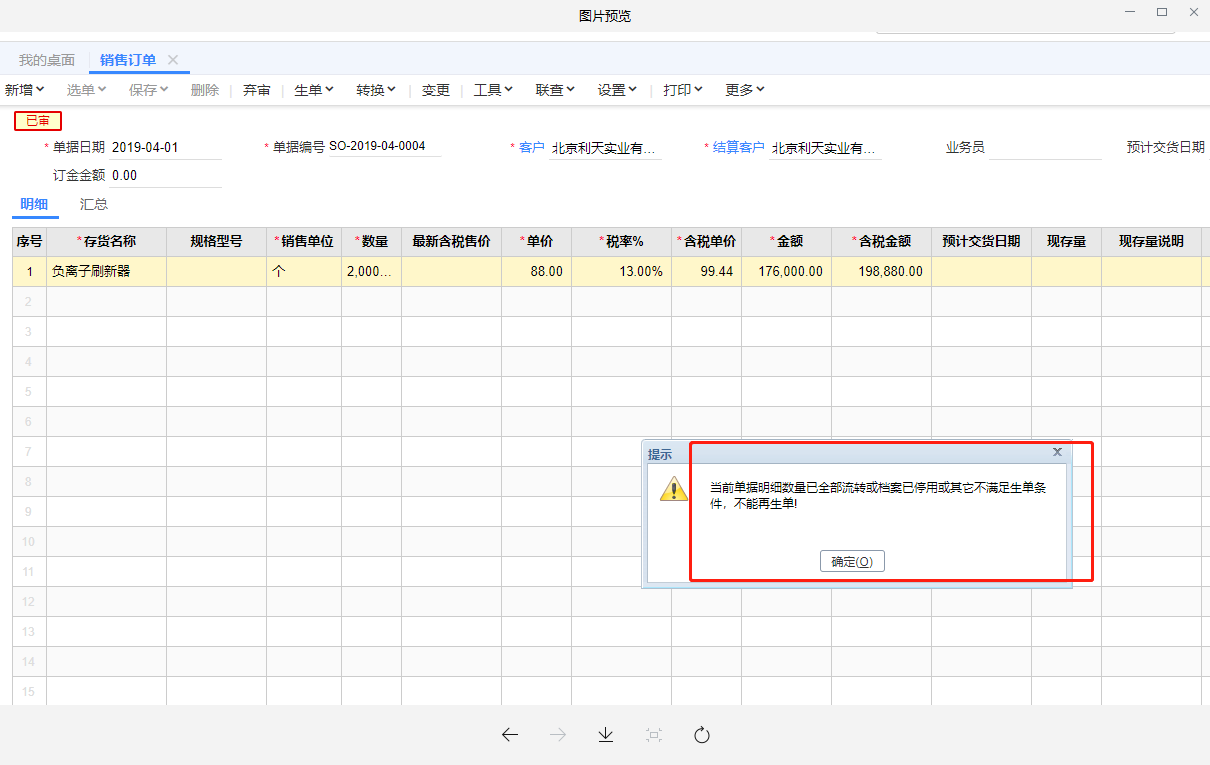Screen dimensions: 1210x765
Task: Click the 销售单位 column header
Action: pos(304,241)
